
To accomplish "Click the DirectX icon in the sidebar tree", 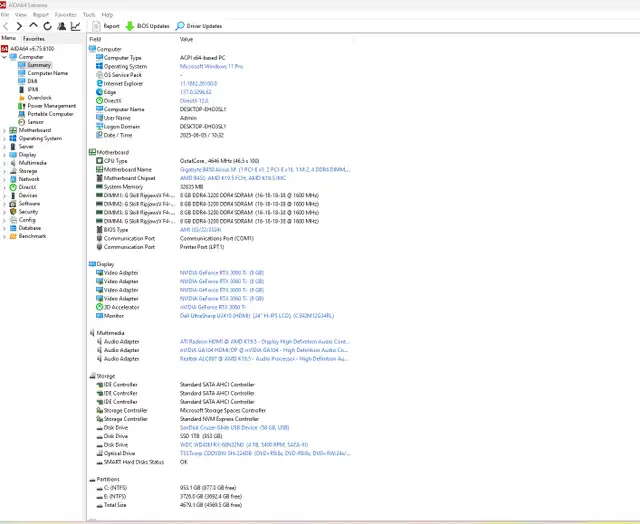I will pos(13,187).
